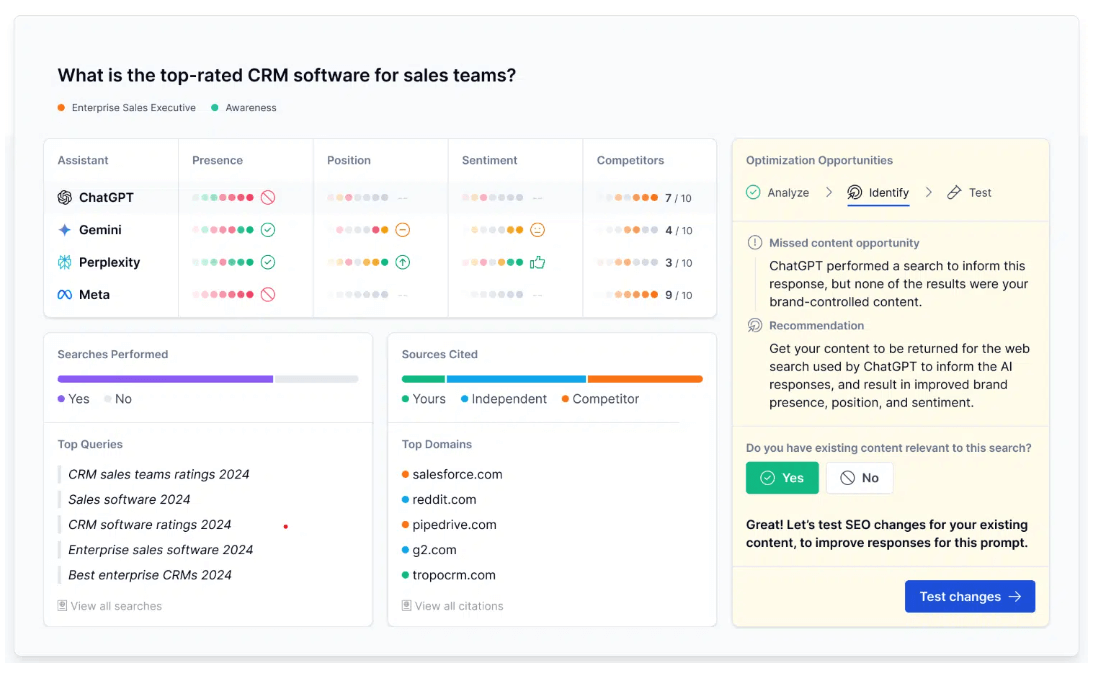The image size is (1094, 677).
Task: Click Perplexity presence checkmark icon
Action: 268,262
